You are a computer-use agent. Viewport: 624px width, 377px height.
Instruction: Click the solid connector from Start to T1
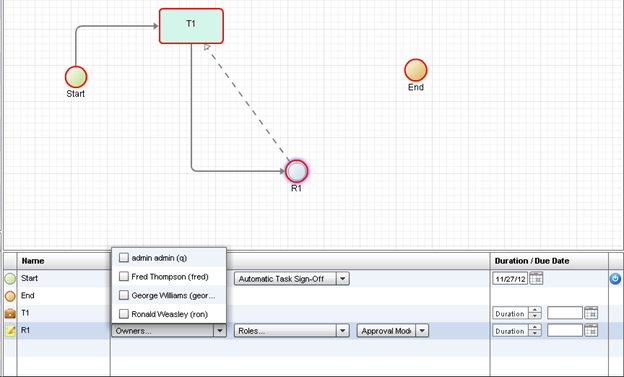click(115, 27)
